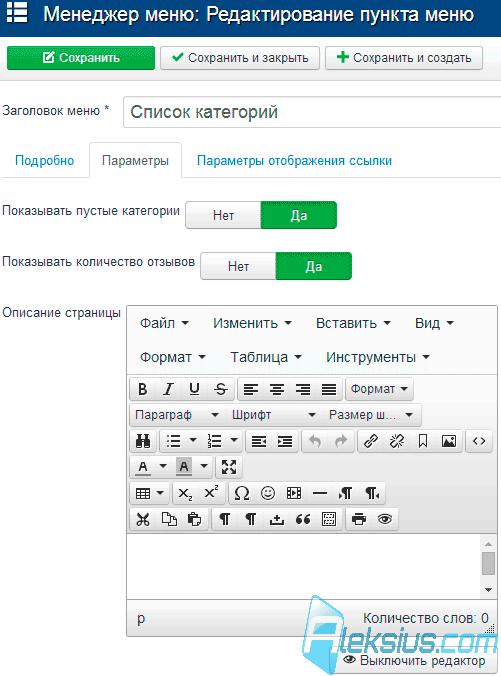The width and height of the screenshot is (501, 676).
Task: Insert special character with Omega icon
Action: (x=242, y=493)
